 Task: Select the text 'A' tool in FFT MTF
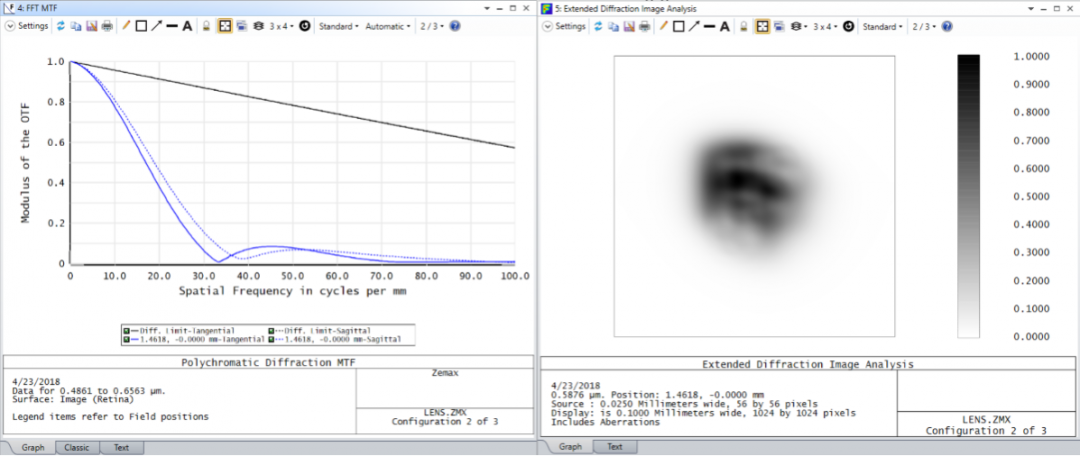(187, 26)
